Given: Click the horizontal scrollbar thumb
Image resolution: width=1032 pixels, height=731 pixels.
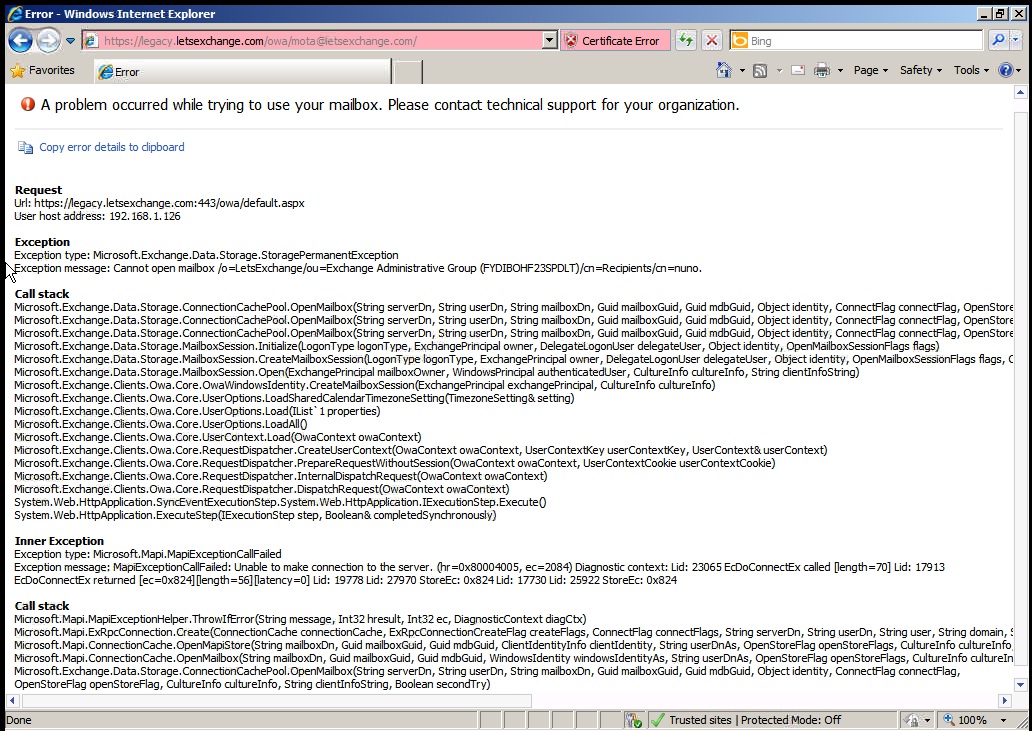Looking at the screenshot, I should click(x=276, y=701).
